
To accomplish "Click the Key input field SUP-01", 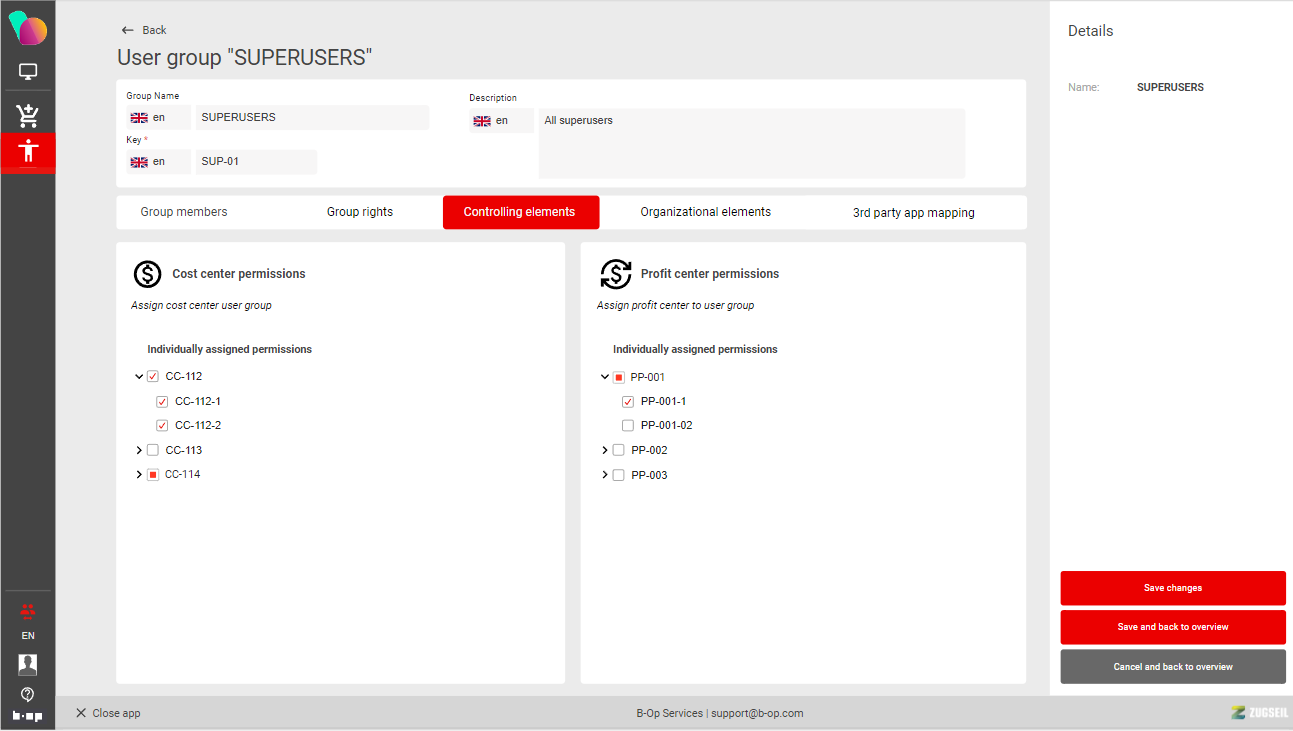I will pos(256,162).
